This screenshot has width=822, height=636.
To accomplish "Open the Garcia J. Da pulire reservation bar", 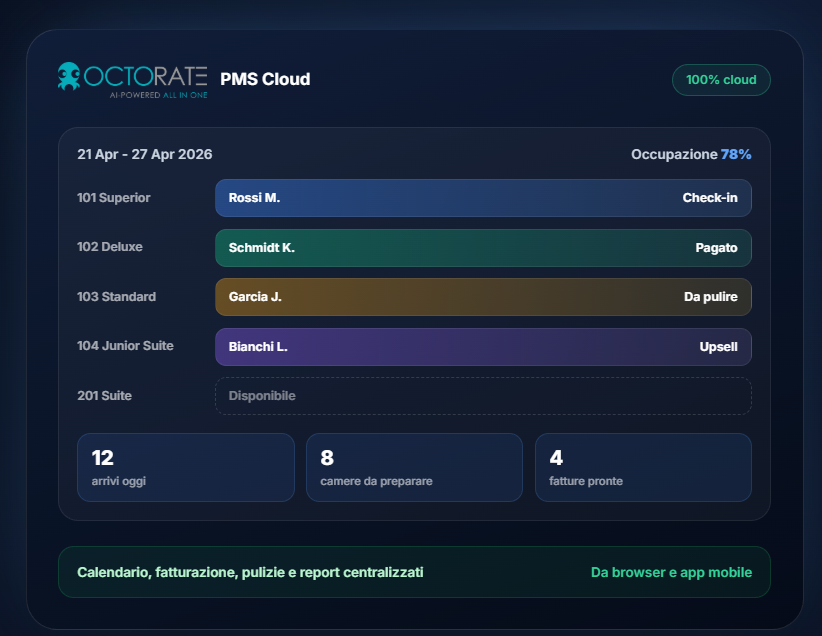I will pyautogui.click(x=483, y=297).
